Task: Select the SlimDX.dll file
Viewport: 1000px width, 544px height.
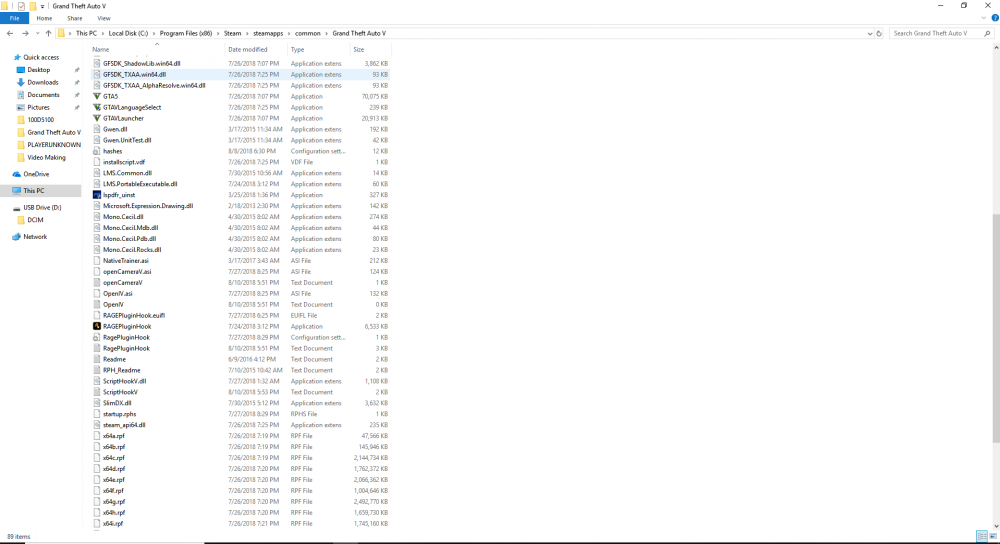Action: (117, 403)
